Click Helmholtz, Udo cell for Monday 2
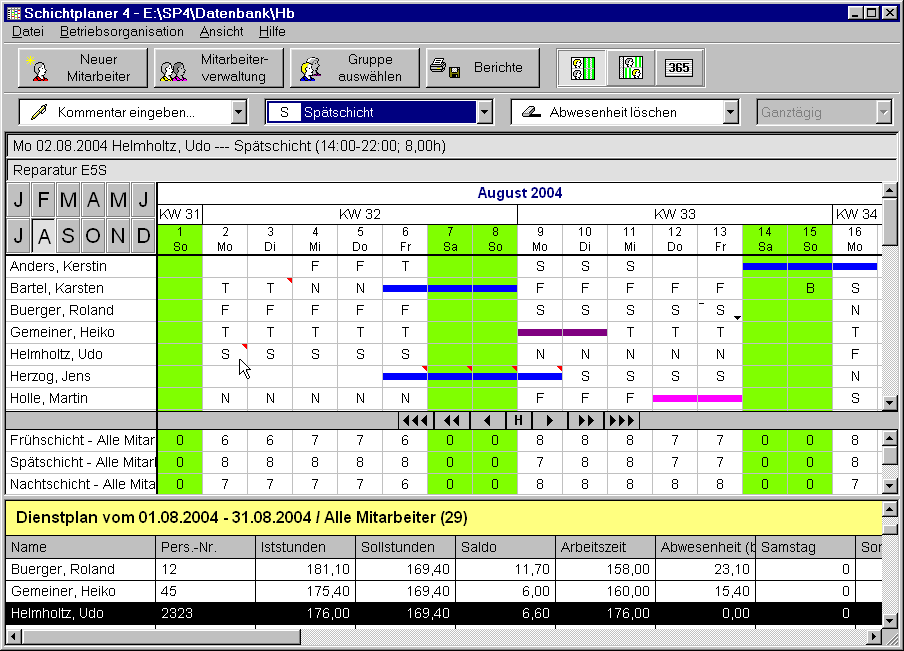 225,354
